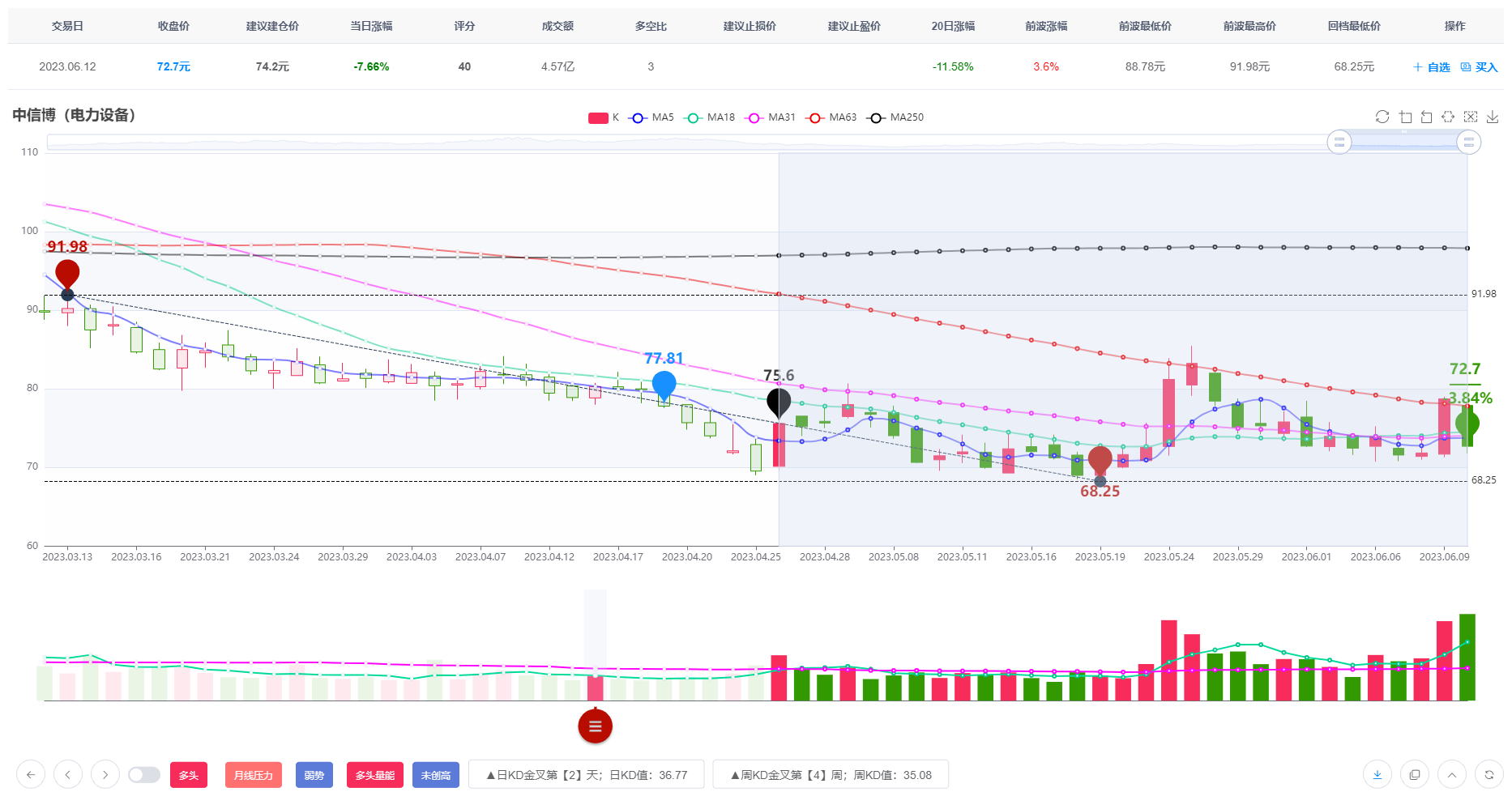This screenshot has height=792, width=1512.
Task: Click the 2023.06.12 date cell
Action: tap(67, 66)
